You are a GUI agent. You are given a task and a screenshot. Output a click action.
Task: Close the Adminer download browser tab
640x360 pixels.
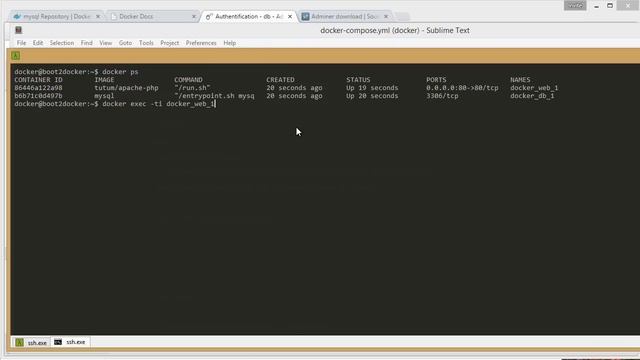(386, 16)
